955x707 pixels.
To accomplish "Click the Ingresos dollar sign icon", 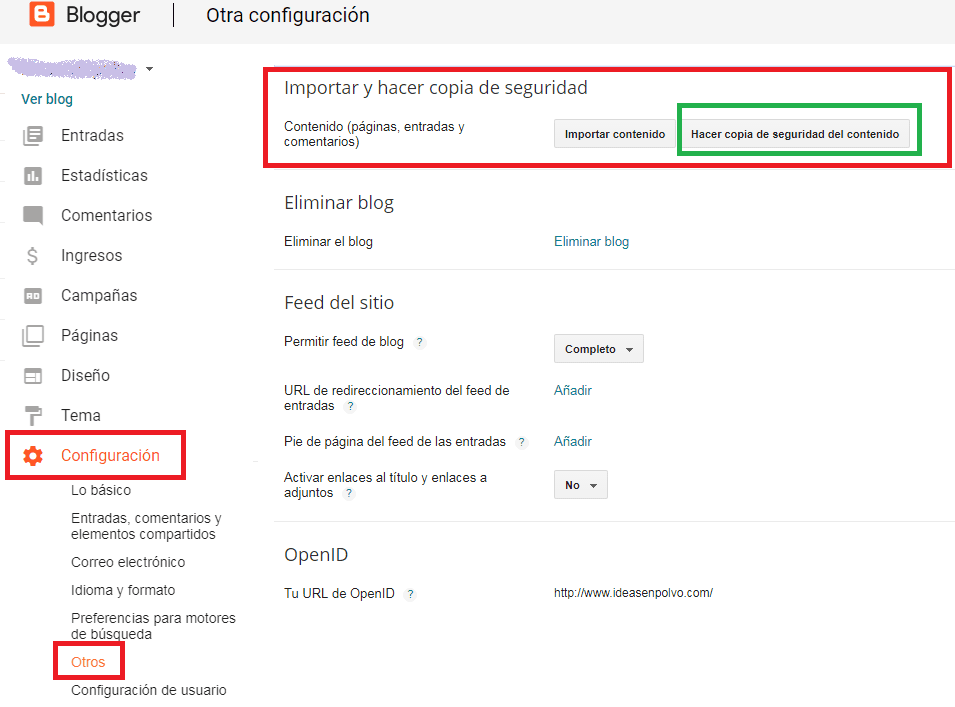I will (33, 256).
